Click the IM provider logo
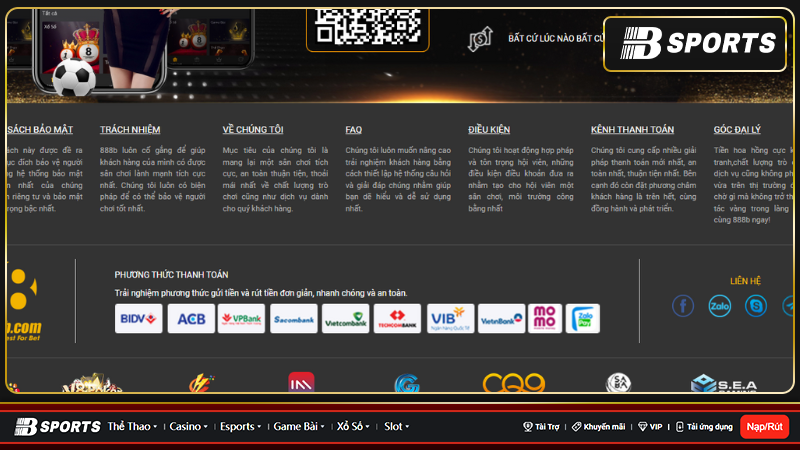The width and height of the screenshot is (800, 450). pyautogui.click(x=301, y=383)
